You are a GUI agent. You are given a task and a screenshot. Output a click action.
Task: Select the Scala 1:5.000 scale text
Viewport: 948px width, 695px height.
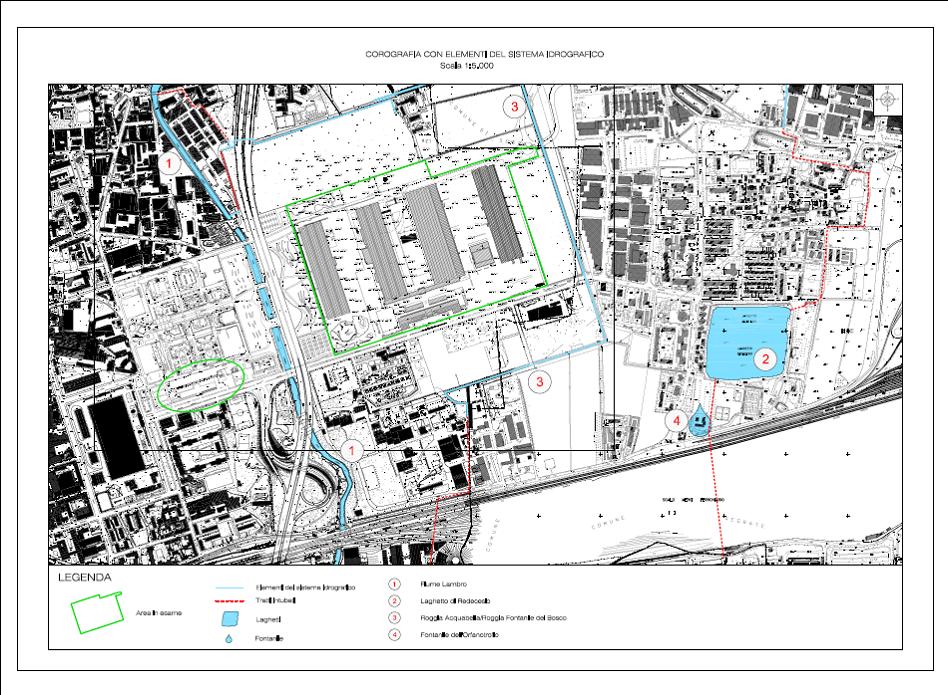coord(474,67)
